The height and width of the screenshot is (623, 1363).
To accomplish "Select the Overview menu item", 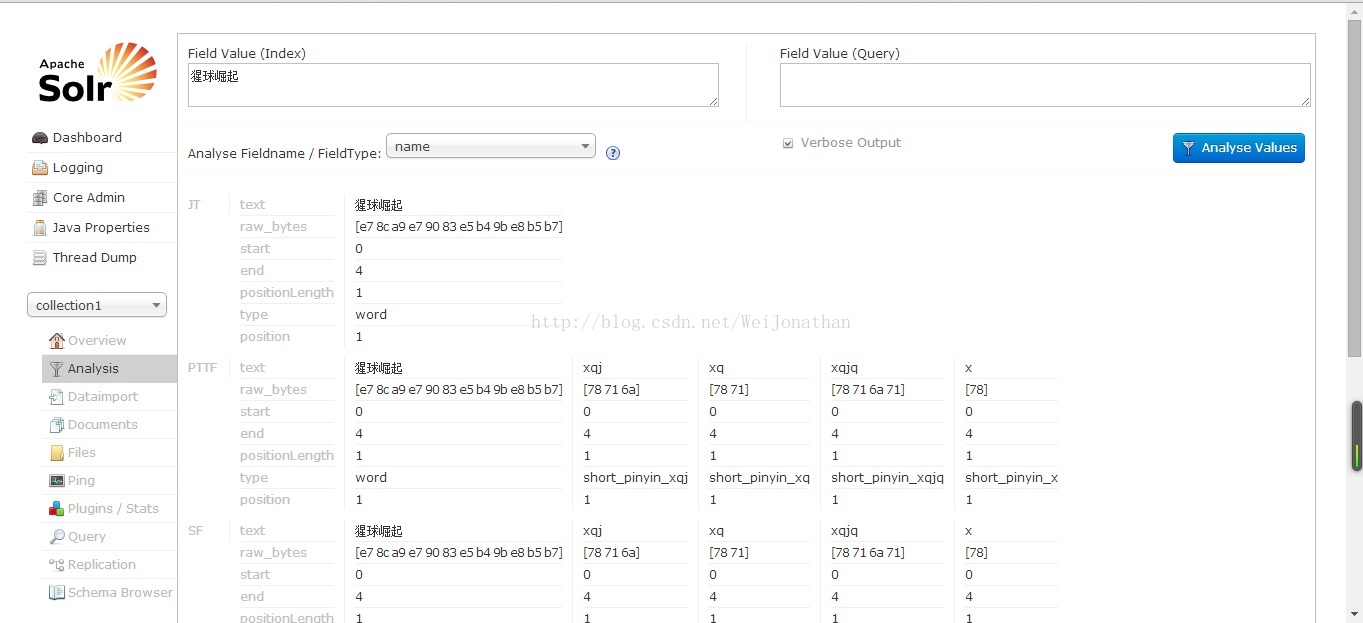I will click(x=96, y=341).
